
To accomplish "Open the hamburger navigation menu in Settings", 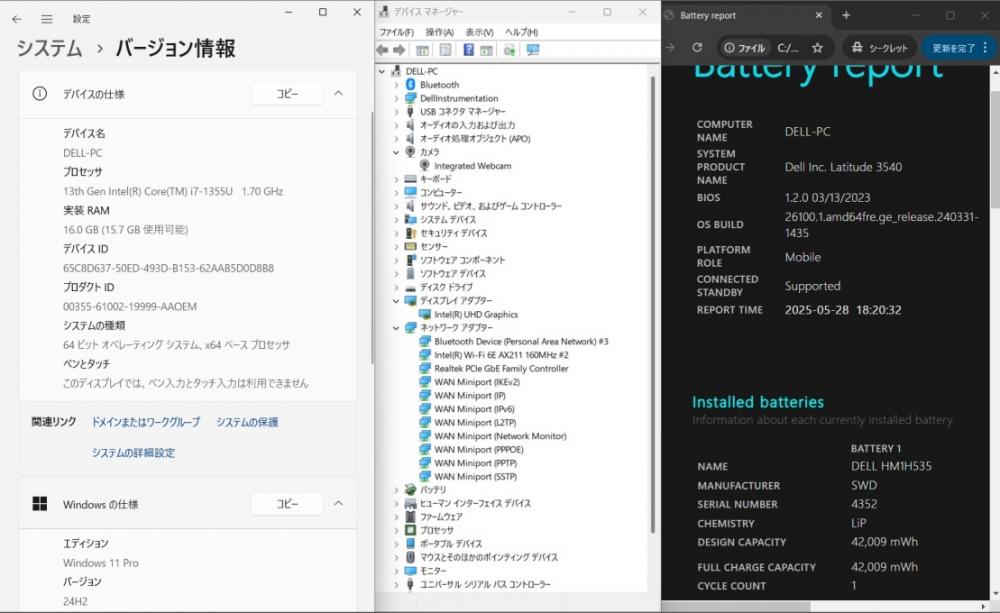I will point(47,19).
